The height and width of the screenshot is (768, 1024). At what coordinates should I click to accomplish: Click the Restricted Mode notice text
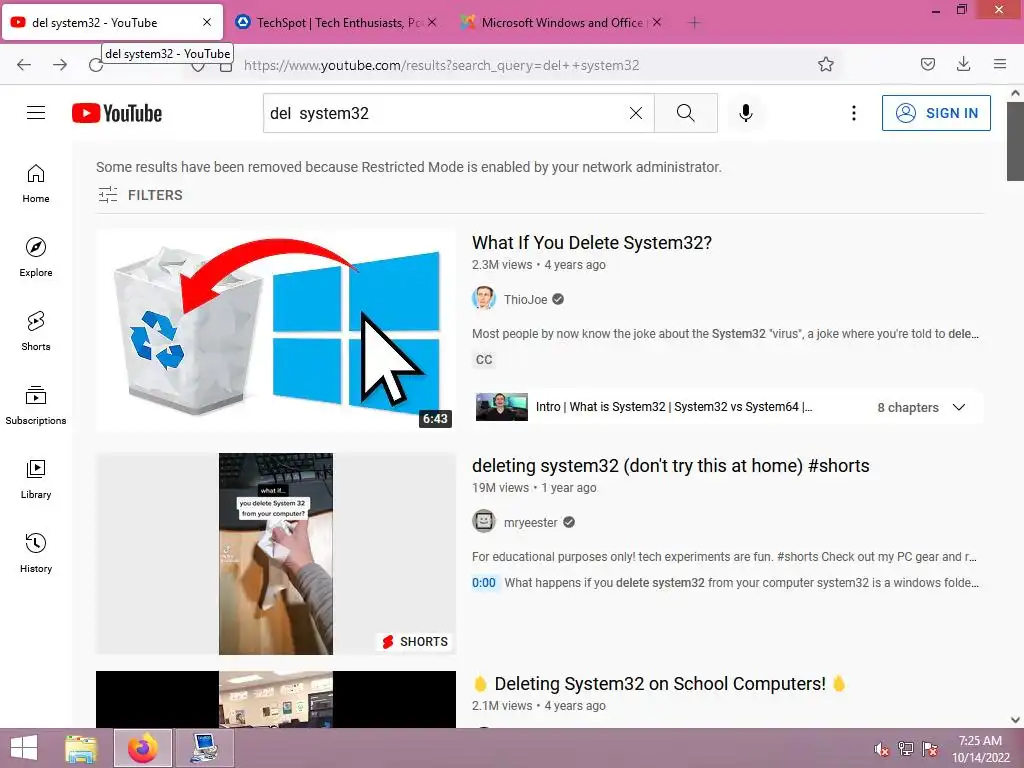409,167
